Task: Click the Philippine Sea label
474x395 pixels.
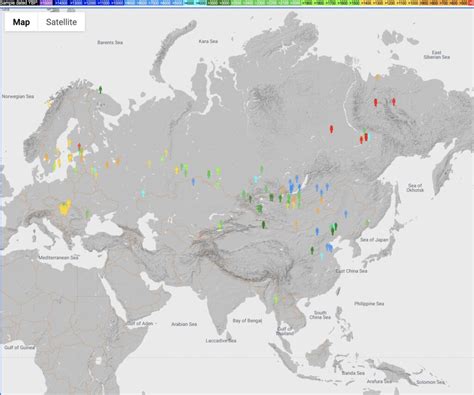Action: click(369, 304)
